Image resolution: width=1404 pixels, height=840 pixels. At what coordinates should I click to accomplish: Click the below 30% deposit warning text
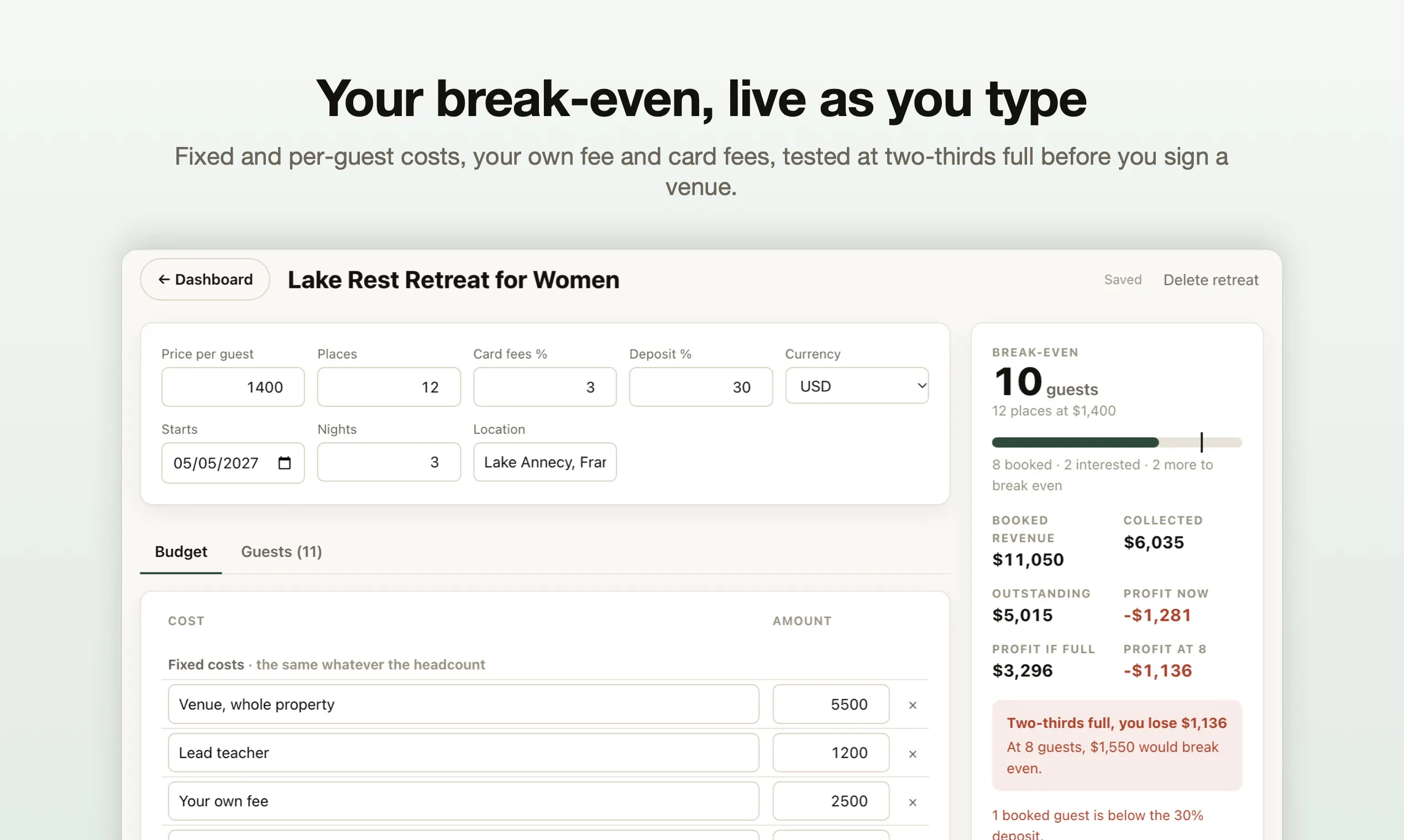(x=1097, y=825)
